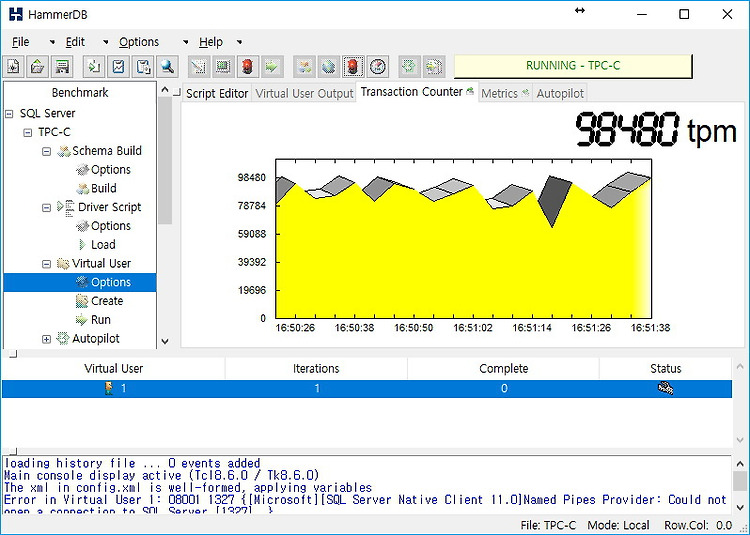
Task: Click the Iterations column header
Action: click(x=316, y=369)
